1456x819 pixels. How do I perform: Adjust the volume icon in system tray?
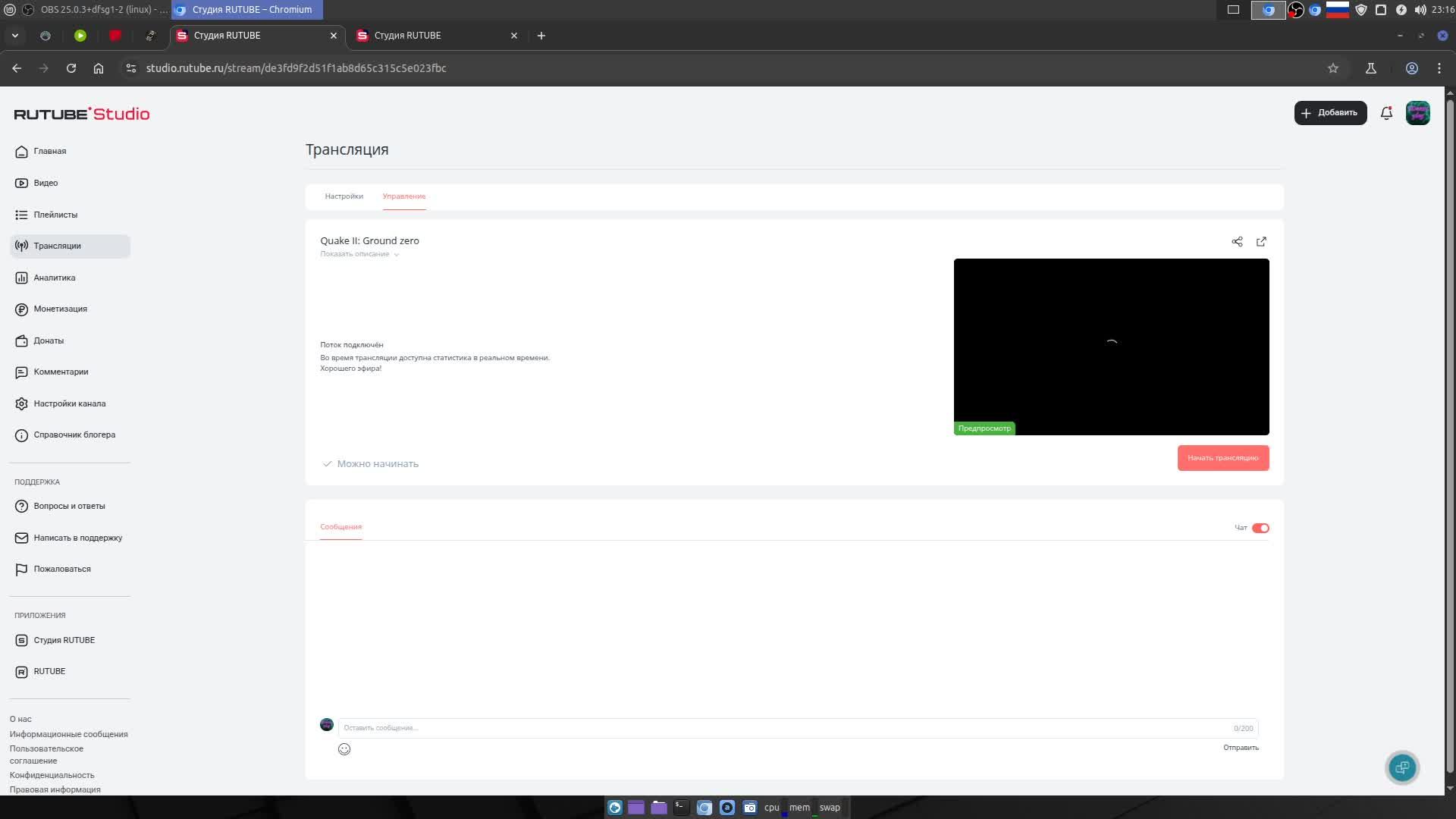(1420, 10)
